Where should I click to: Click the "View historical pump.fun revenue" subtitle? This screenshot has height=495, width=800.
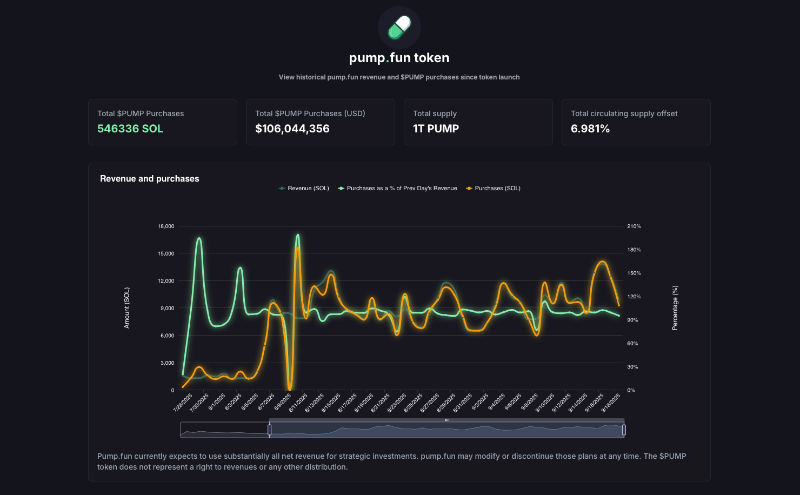[399, 77]
